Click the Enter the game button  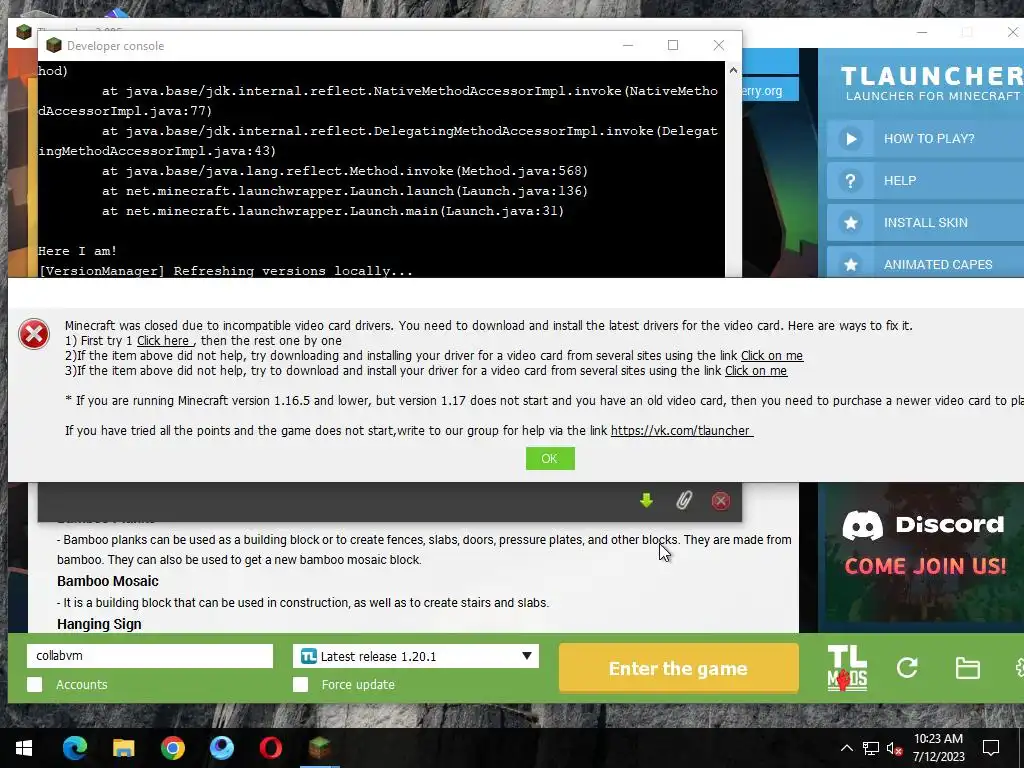(679, 668)
